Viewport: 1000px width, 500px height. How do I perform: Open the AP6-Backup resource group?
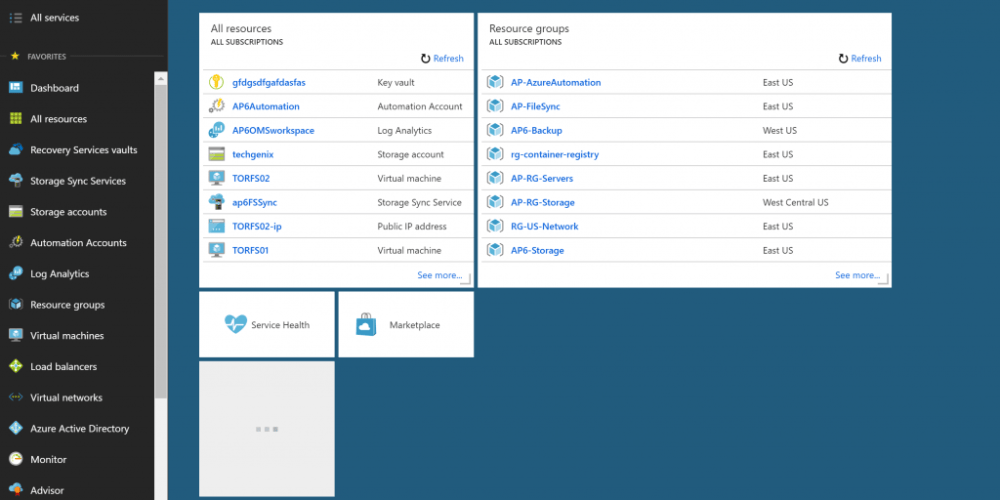point(536,131)
